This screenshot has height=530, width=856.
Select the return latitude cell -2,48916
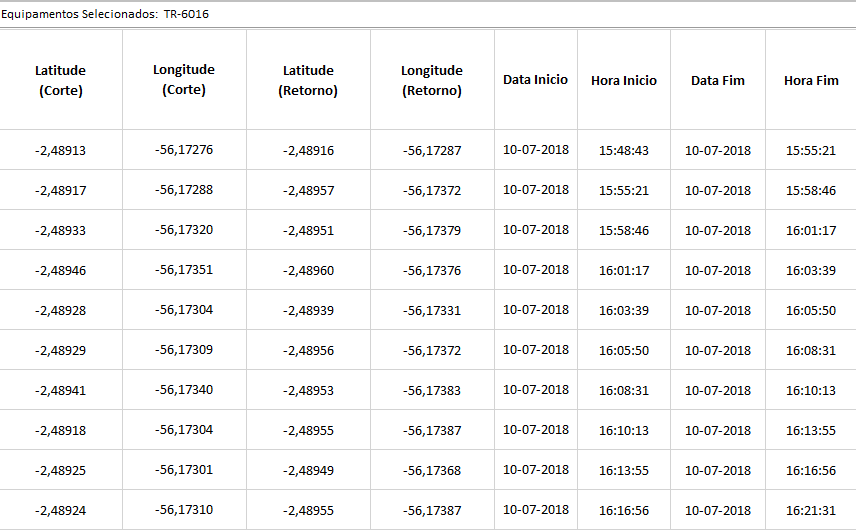[308, 151]
